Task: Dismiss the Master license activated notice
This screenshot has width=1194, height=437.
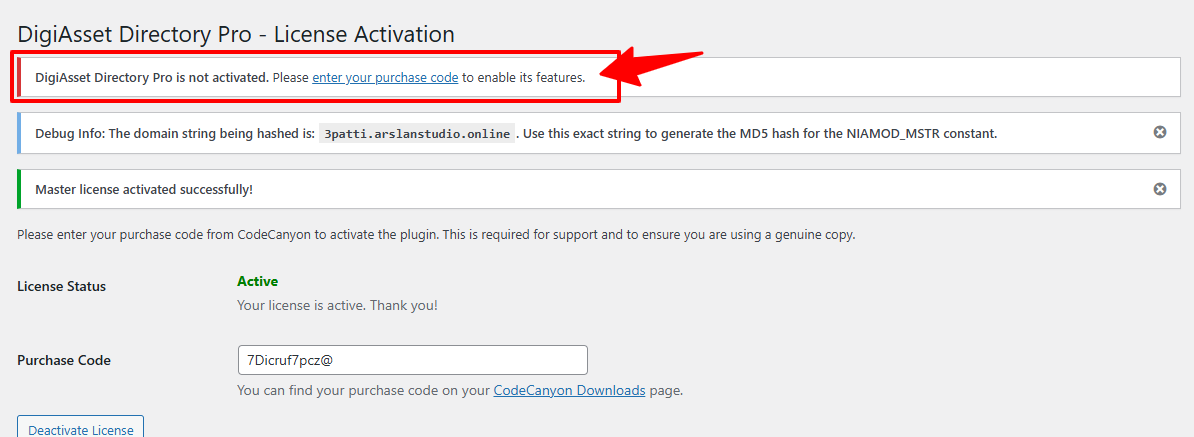Action: point(1160,188)
